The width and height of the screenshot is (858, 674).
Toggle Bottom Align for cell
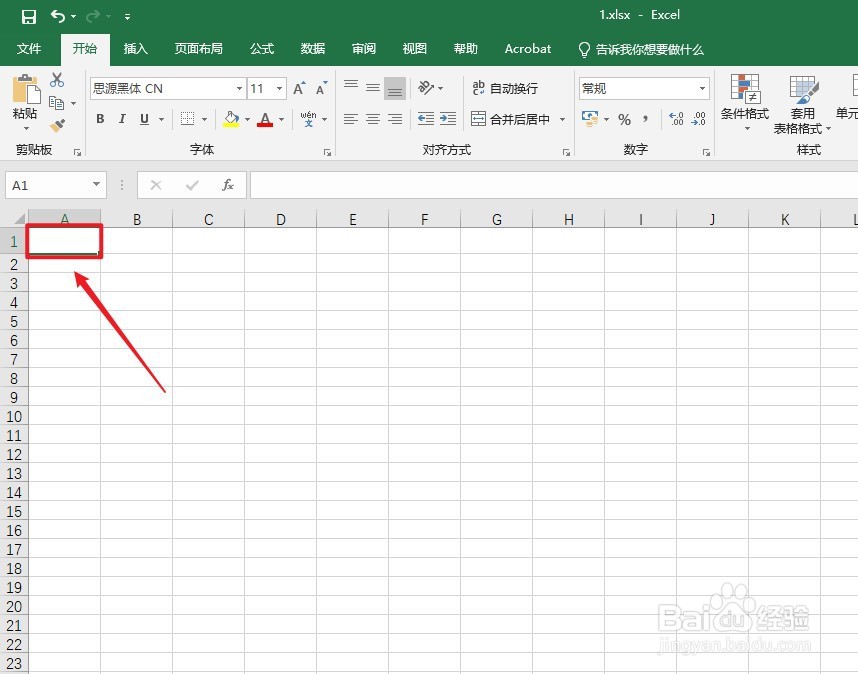(x=395, y=88)
